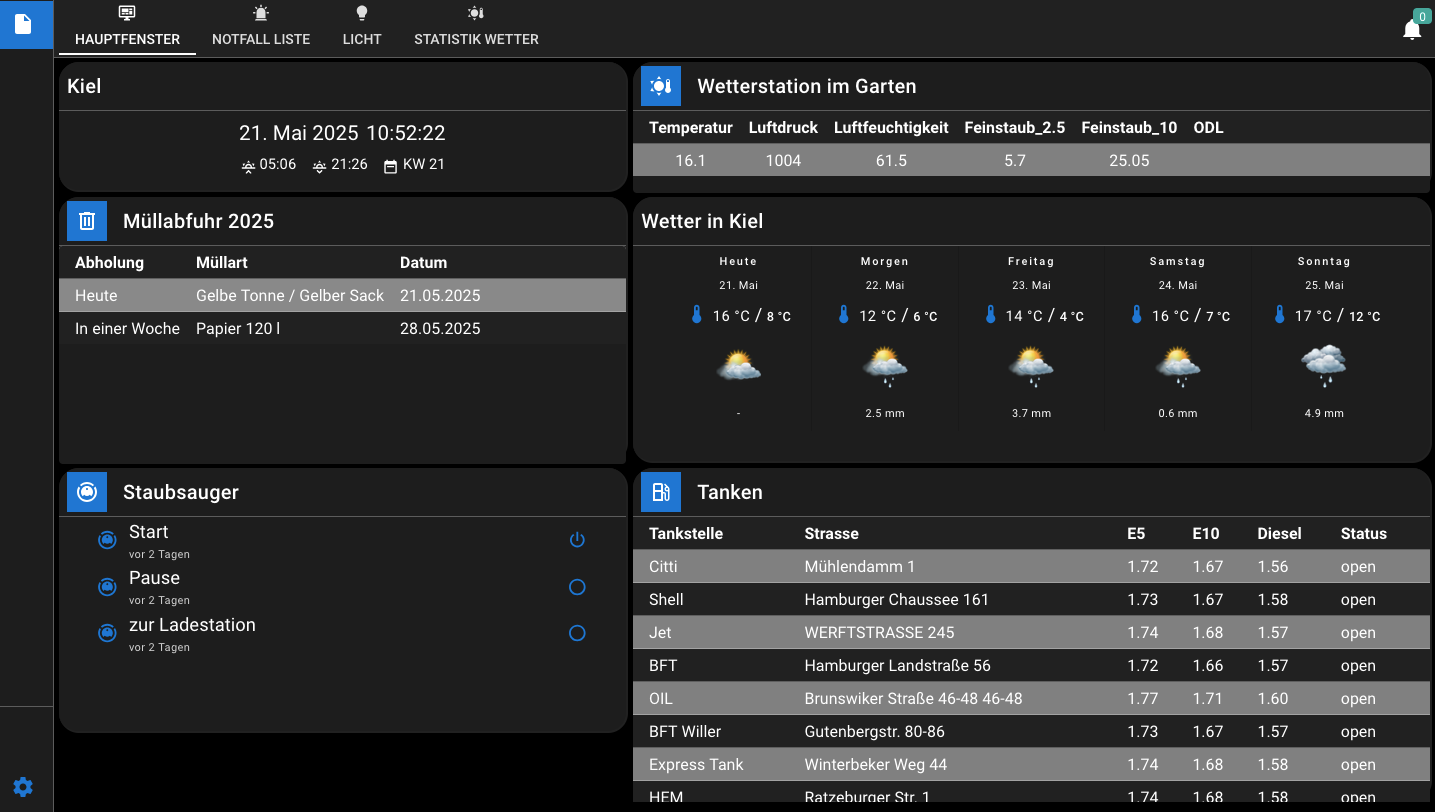Toggle the zur Ladestation circle button

(577, 633)
